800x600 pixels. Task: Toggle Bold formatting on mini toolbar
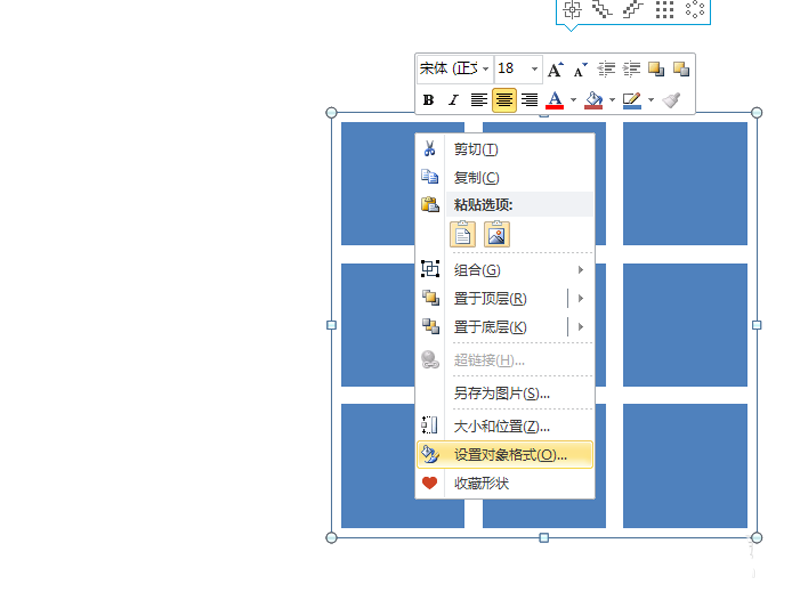coord(427,99)
